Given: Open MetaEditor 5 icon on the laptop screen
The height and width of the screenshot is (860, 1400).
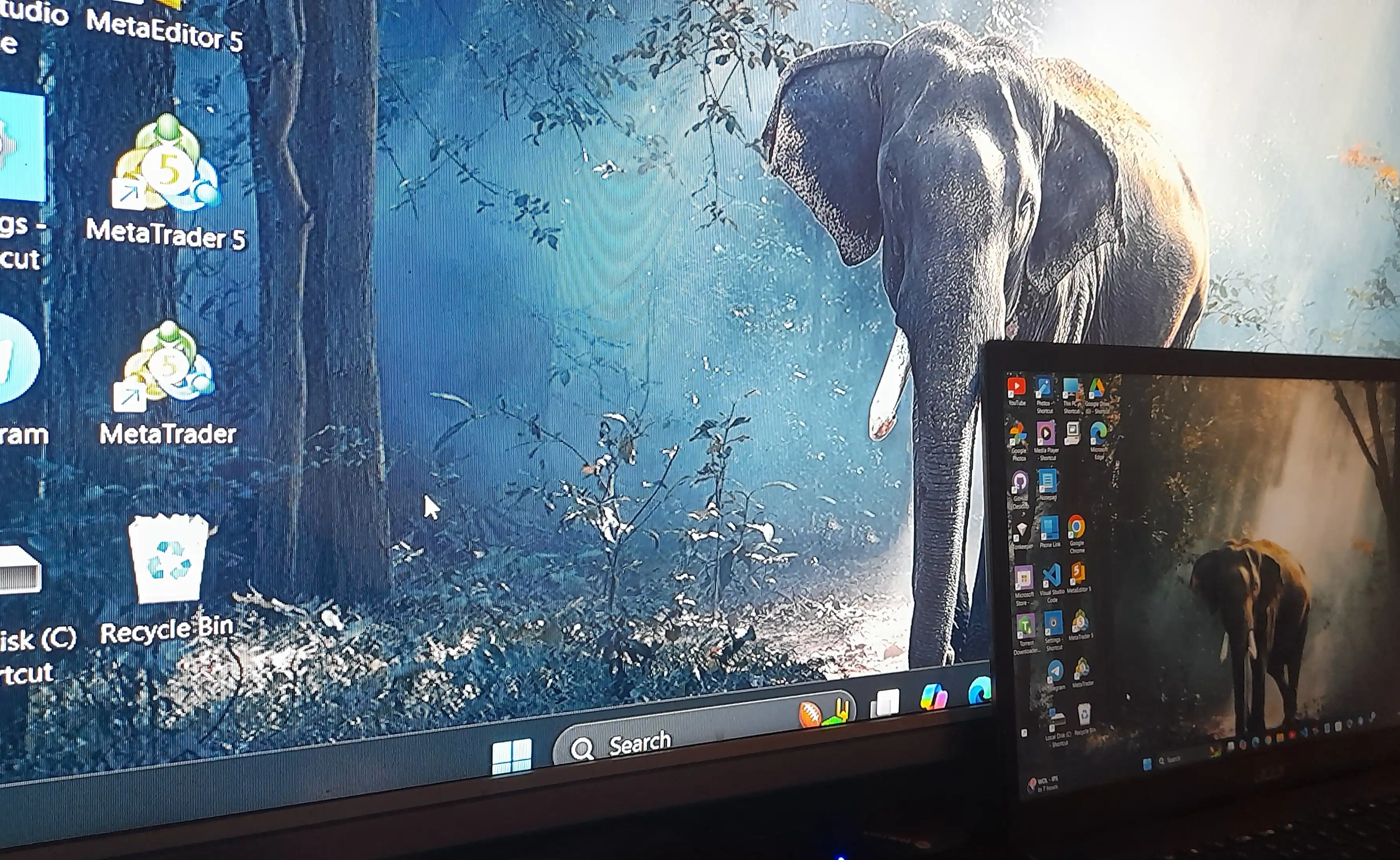Looking at the screenshot, I should coord(1078,577).
